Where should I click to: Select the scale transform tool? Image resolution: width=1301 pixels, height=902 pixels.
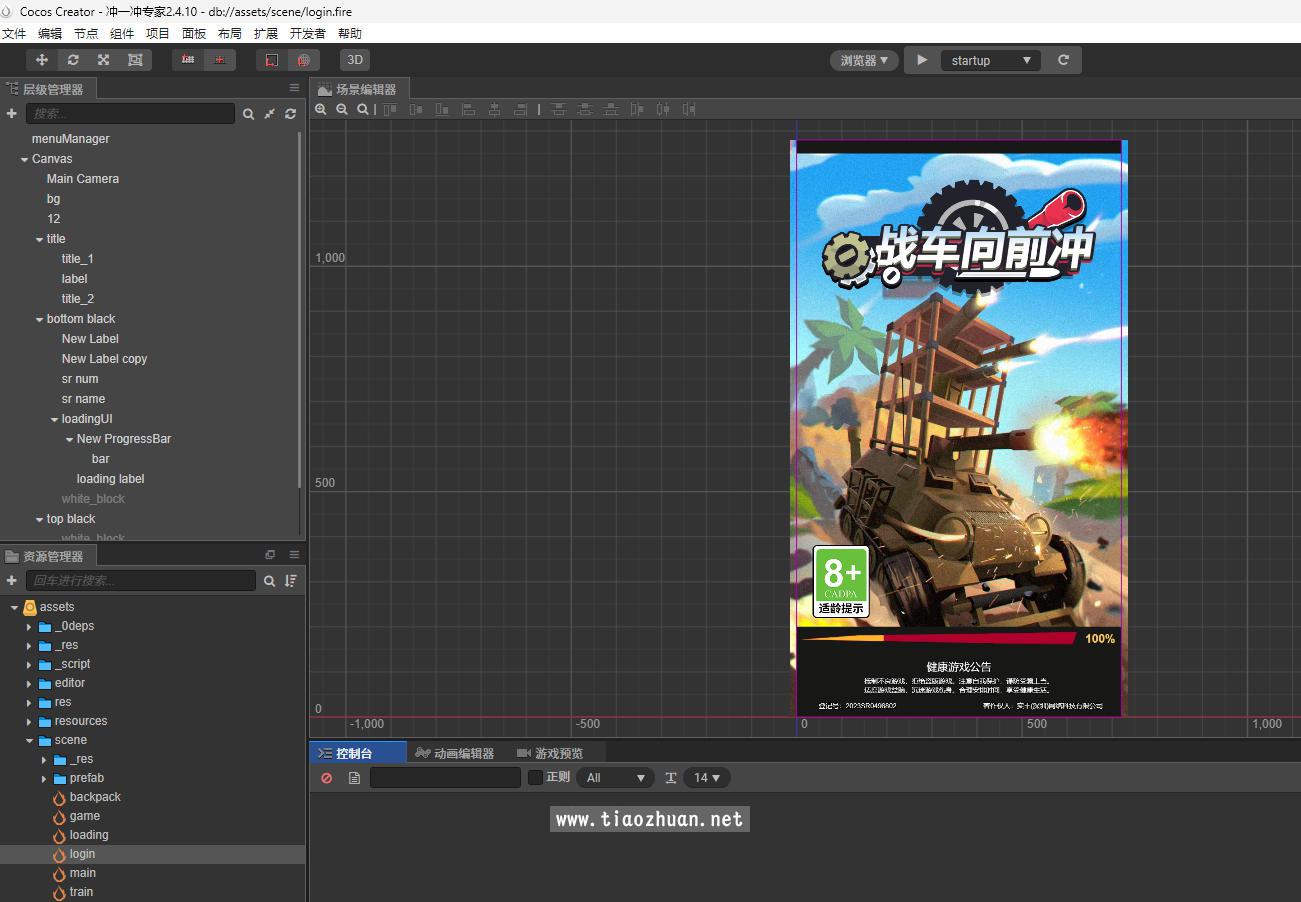[103, 60]
